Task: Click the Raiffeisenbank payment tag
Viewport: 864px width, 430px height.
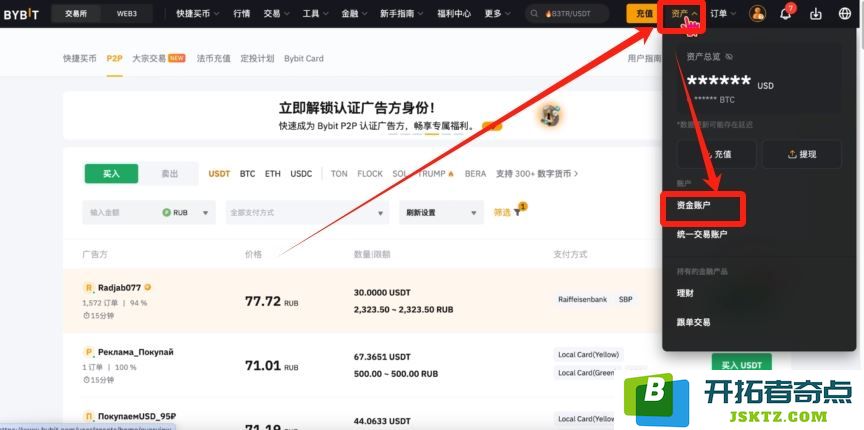Action: point(582,299)
